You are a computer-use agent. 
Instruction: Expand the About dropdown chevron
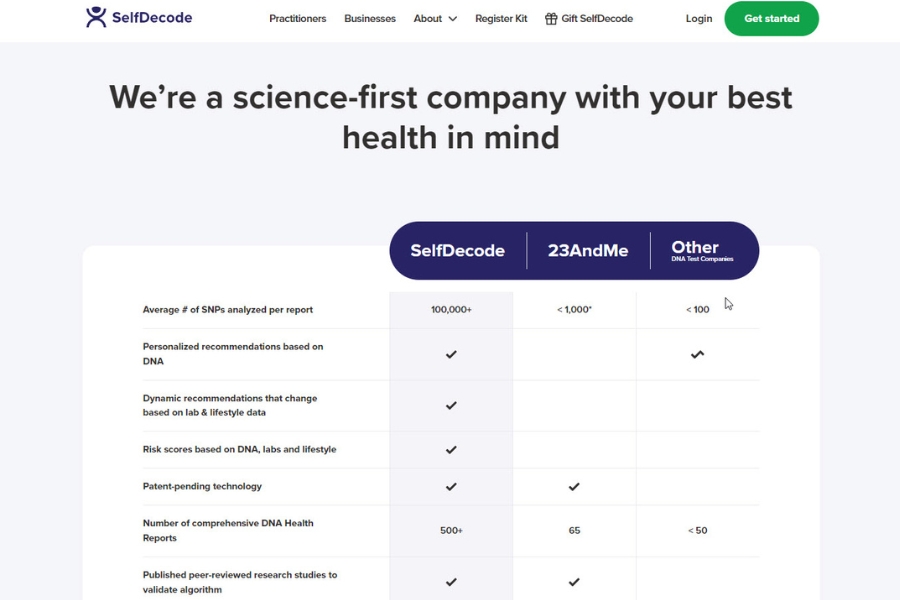453,19
